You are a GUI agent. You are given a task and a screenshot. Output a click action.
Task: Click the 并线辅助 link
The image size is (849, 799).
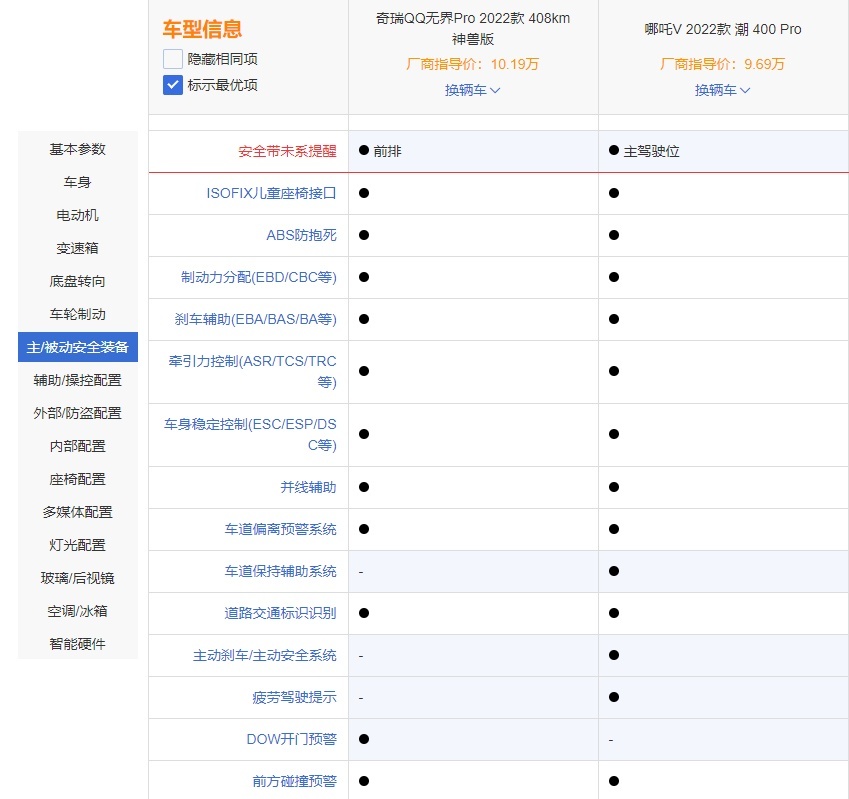click(x=308, y=487)
